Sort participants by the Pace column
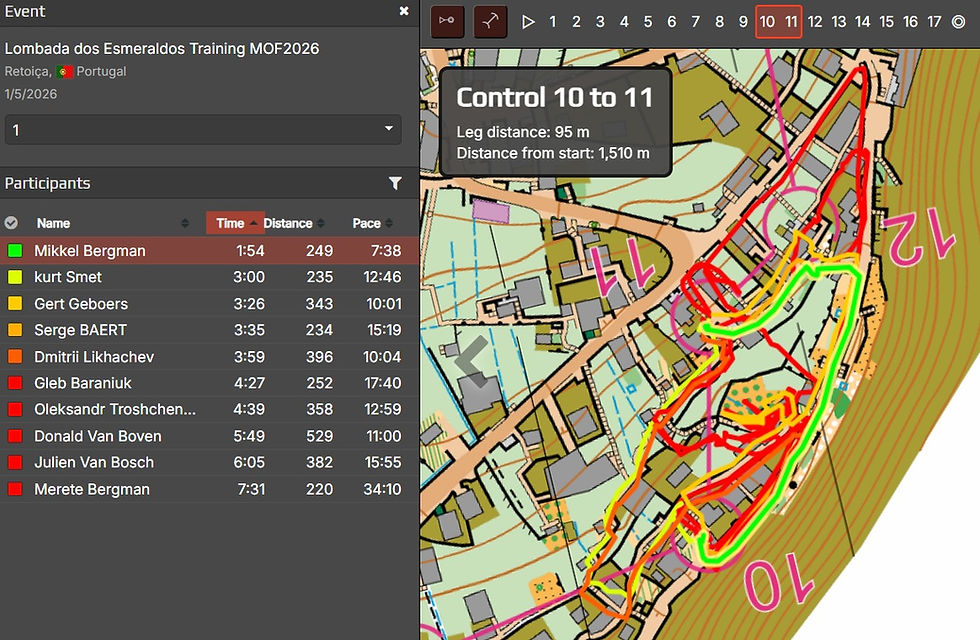Viewport: 980px width, 640px height. pyautogui.click(x=366, y=223)
